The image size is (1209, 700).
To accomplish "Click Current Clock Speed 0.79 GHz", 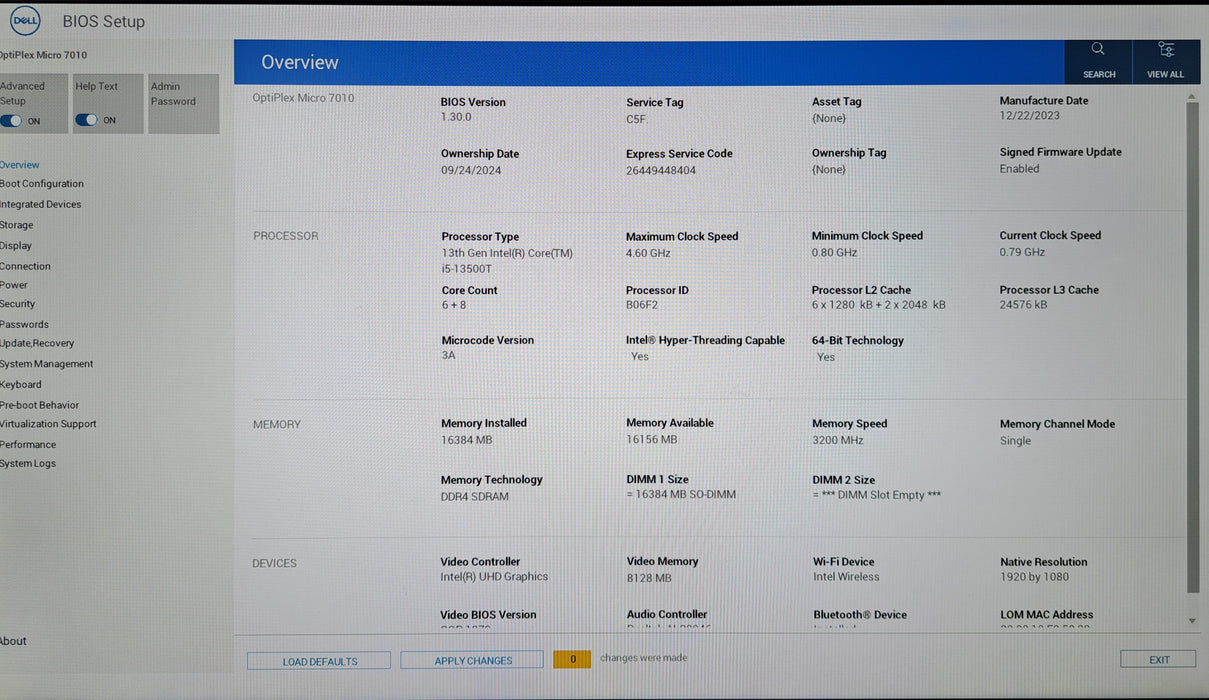I will pos(1022,252).
